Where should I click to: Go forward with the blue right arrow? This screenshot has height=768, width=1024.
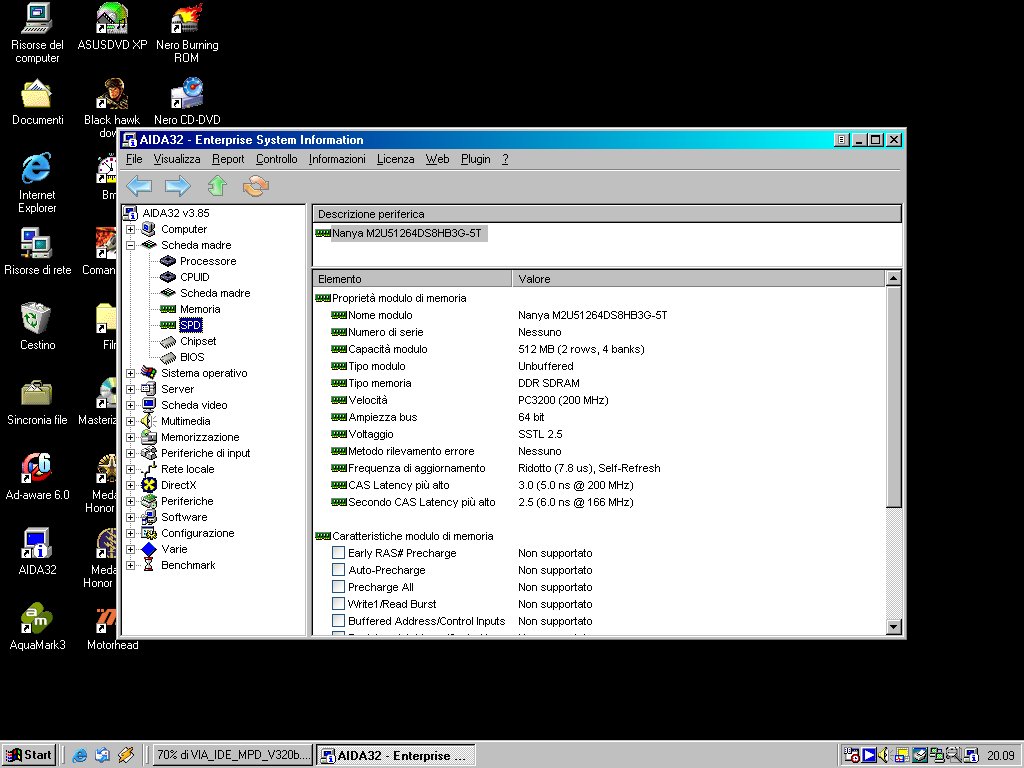coord(178,186)
